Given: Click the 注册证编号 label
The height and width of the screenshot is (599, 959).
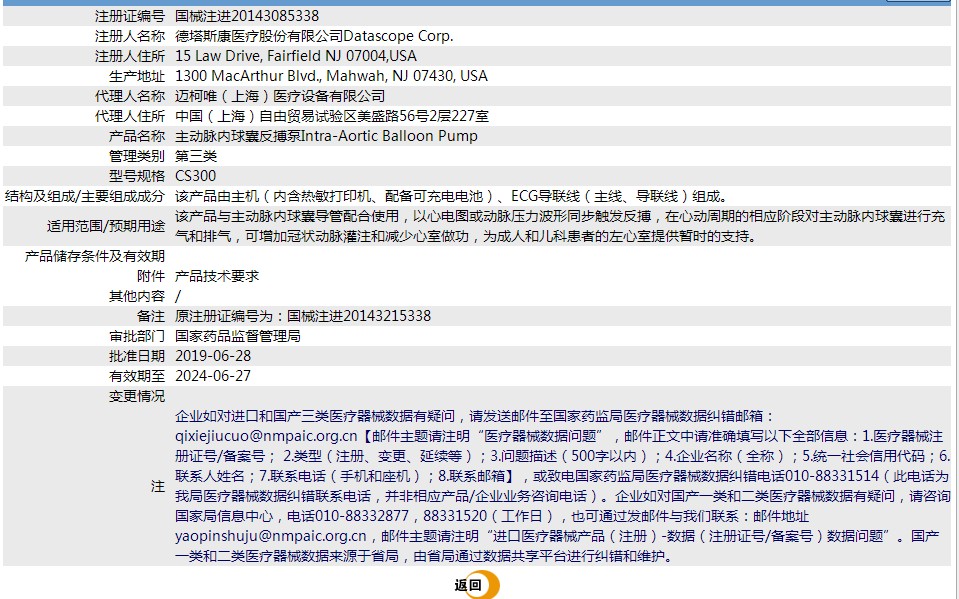Looking at the screenshot, I should tap(130, 16).
